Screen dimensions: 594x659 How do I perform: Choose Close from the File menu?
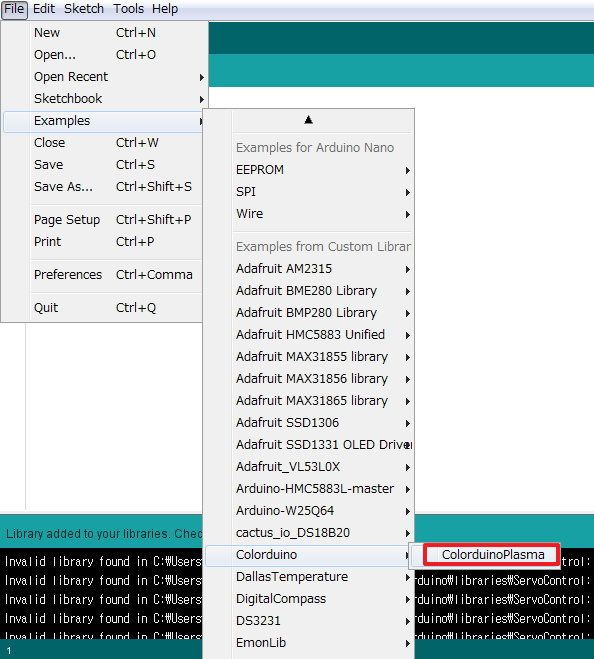104,143
